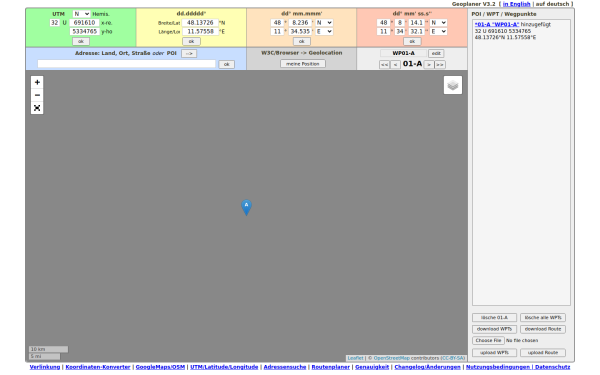Open latitude N/S dropdown in dd° mm.mmm' panel

(324, 23)
